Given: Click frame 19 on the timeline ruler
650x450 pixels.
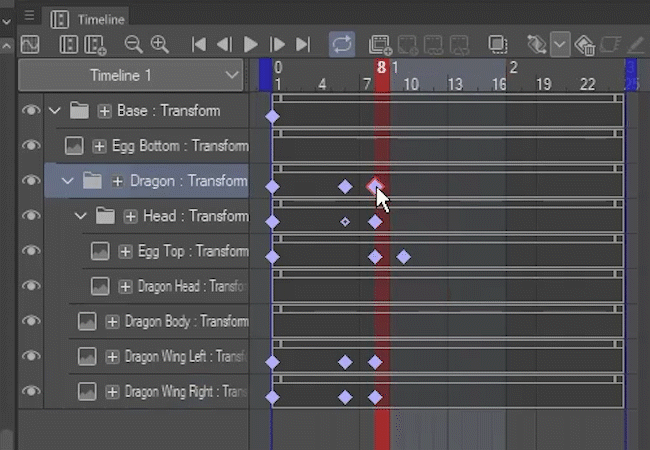Looking at the screenshot, I should click(543, 85).
